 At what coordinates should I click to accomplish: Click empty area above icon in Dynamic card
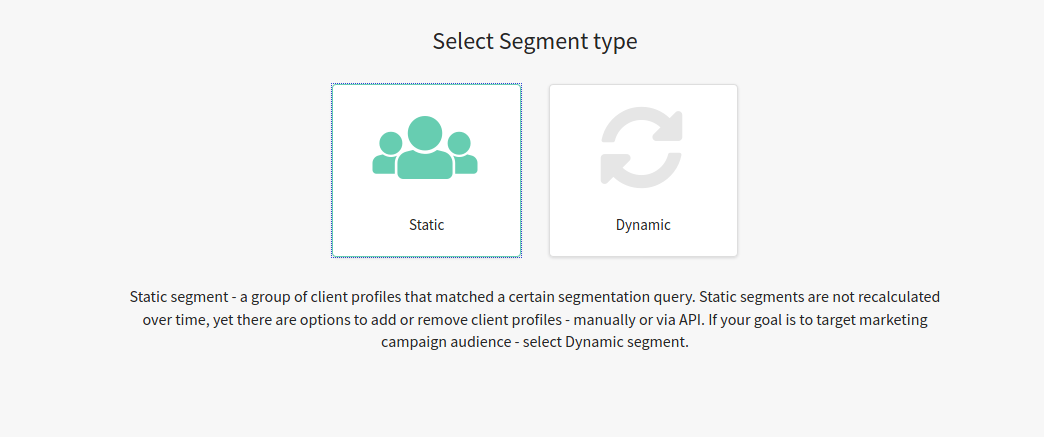(x=643, y=96)
